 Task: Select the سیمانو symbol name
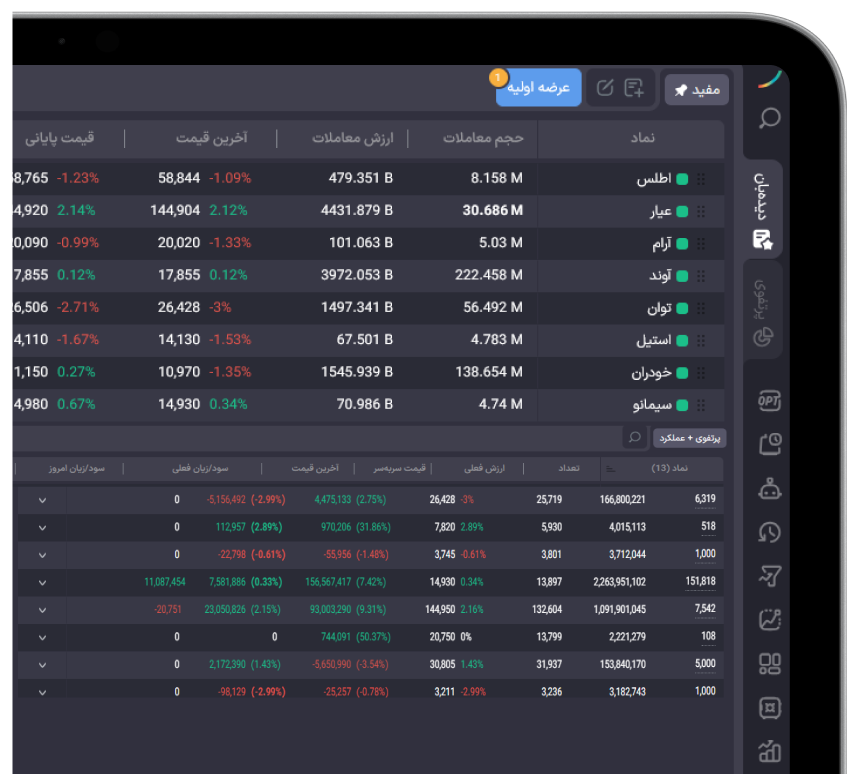click(653, 405)
